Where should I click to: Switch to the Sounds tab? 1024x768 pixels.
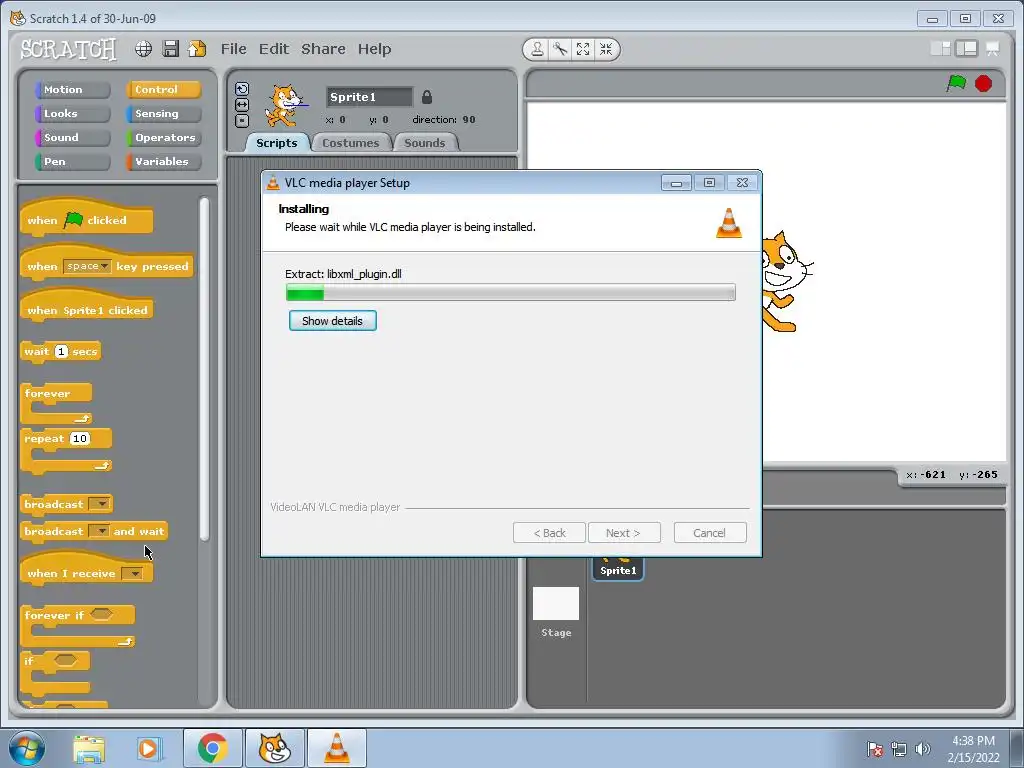[425, 142]
